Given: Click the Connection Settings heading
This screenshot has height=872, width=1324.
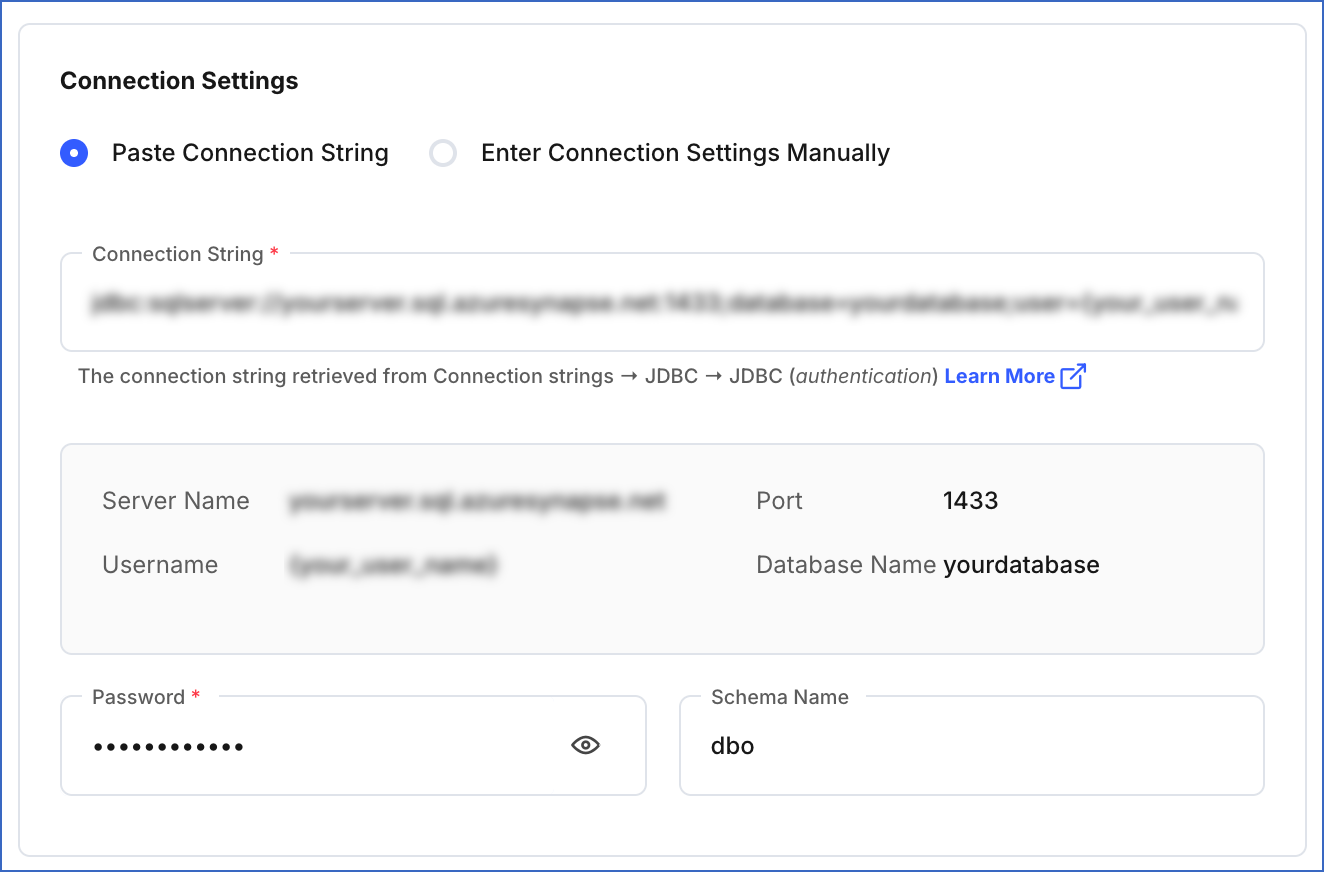Looking at the screenshot, I should (x=179, y=81).
